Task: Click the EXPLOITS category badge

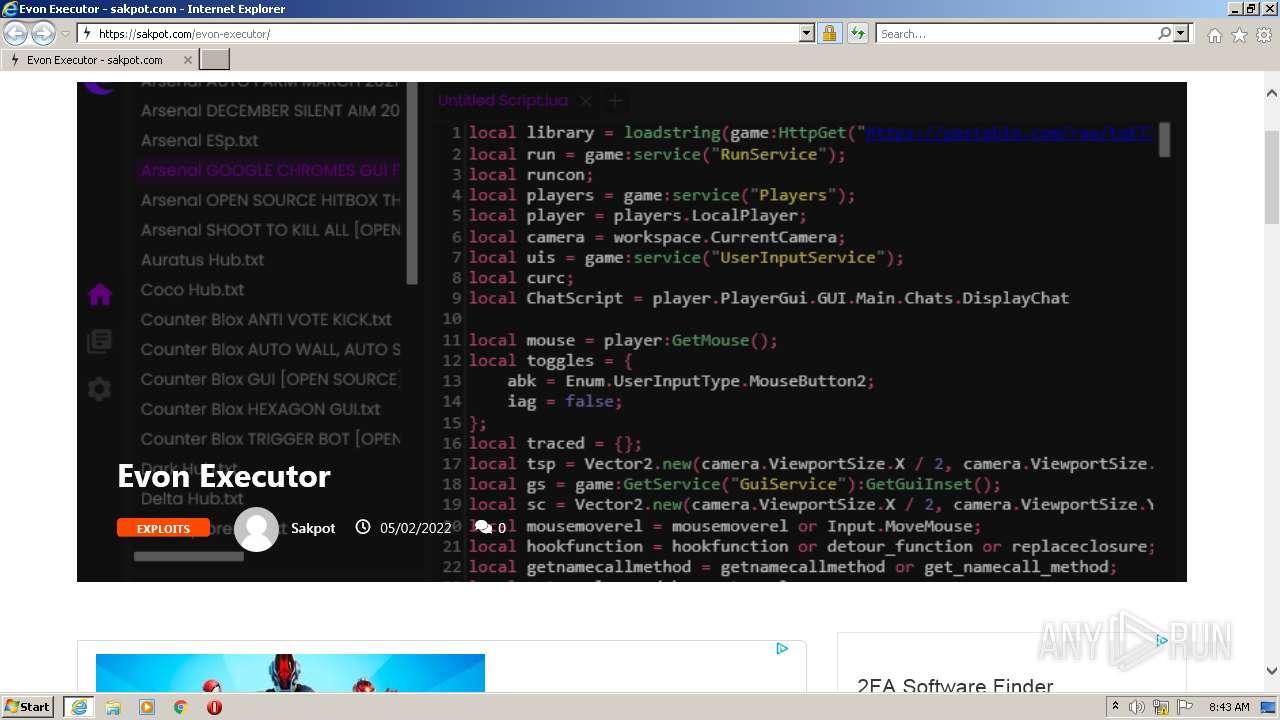Action: coord(163,528)
